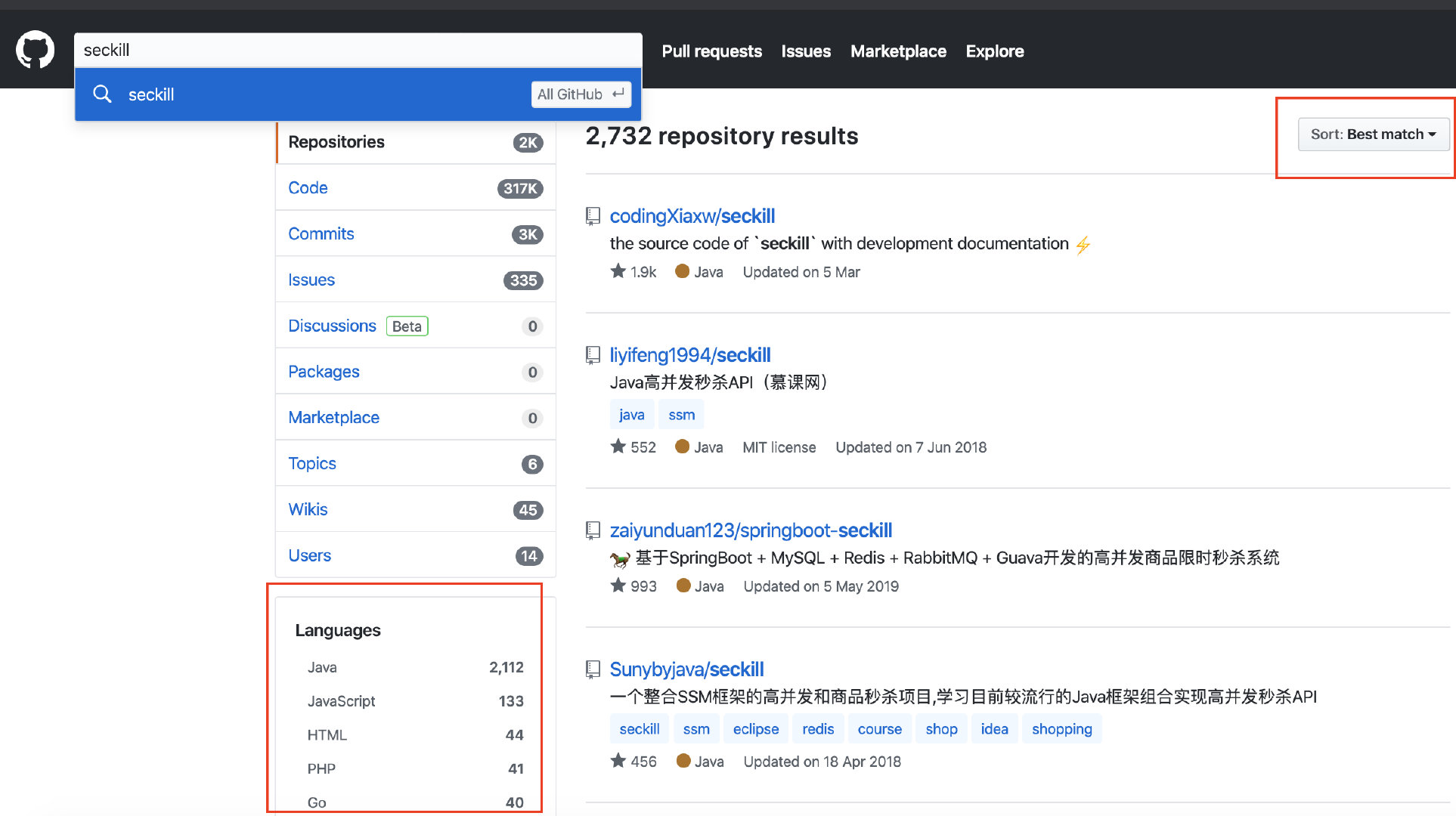Viewport: 1456px width, 816px height.
Task: Click repository icon beside liyifeng1994/seckill
Action: pyautogui.click(x=593, y=355)
